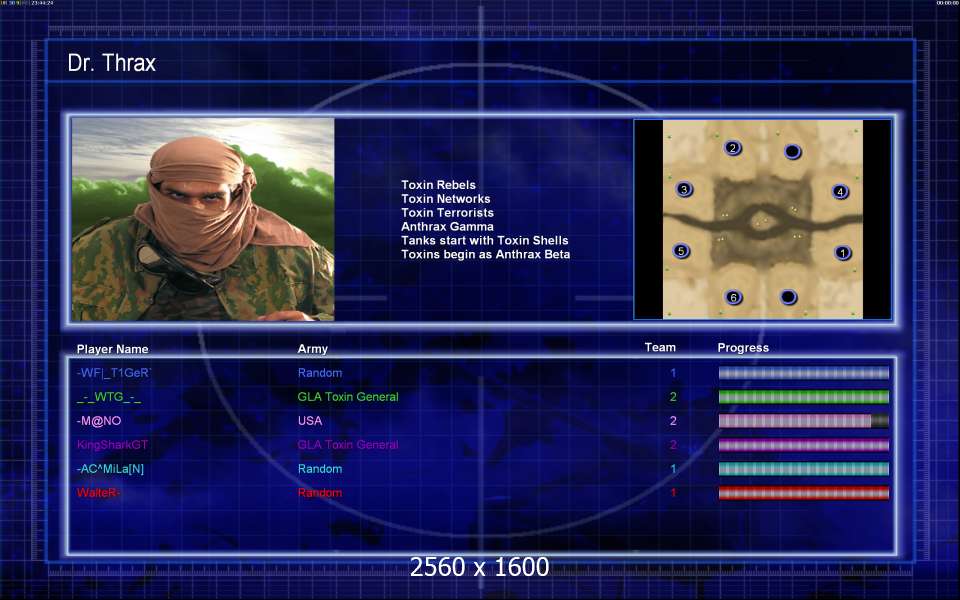Click the Dr. Thrax portrait image

[203, 219]
